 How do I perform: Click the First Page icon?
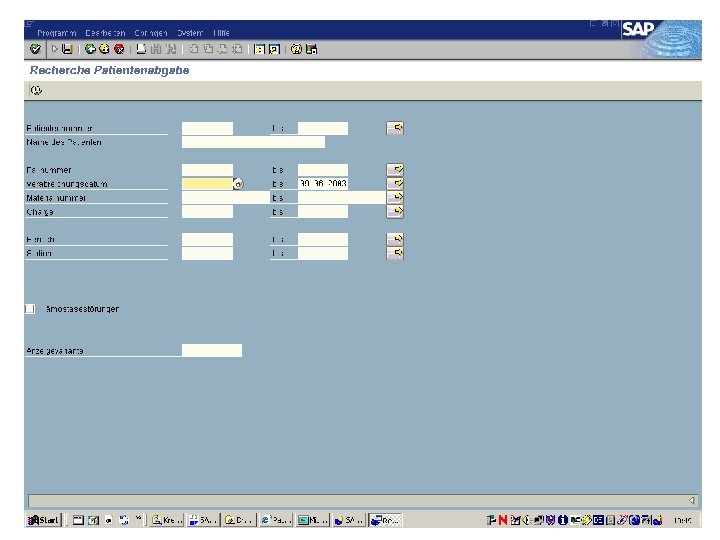coord(194,49)
